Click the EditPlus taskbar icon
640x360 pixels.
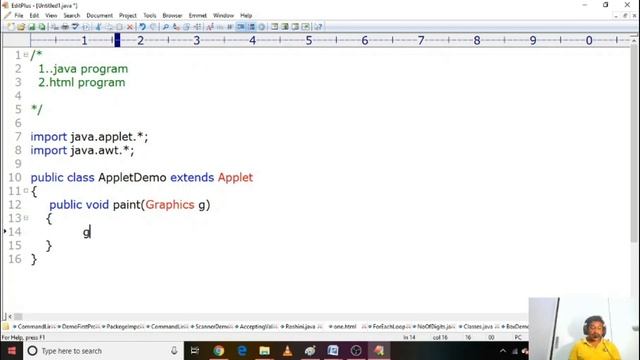[379, 351]
